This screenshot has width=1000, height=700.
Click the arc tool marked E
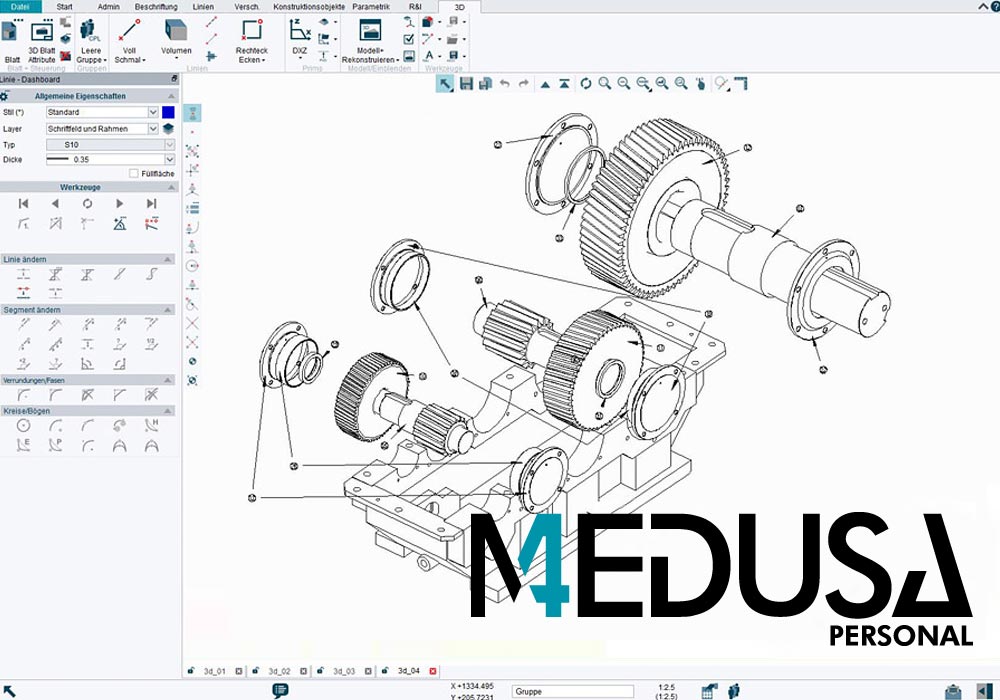click(24, 446)
